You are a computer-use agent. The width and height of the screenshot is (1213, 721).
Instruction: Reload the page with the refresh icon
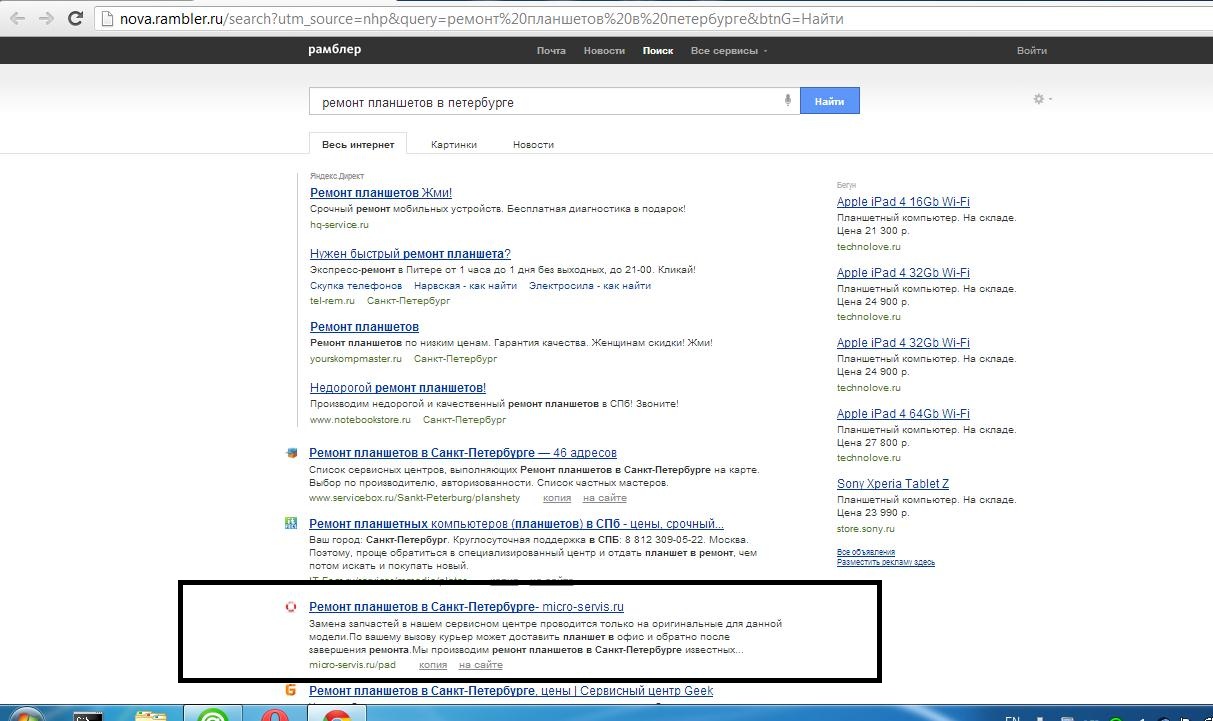pos(76,19)
